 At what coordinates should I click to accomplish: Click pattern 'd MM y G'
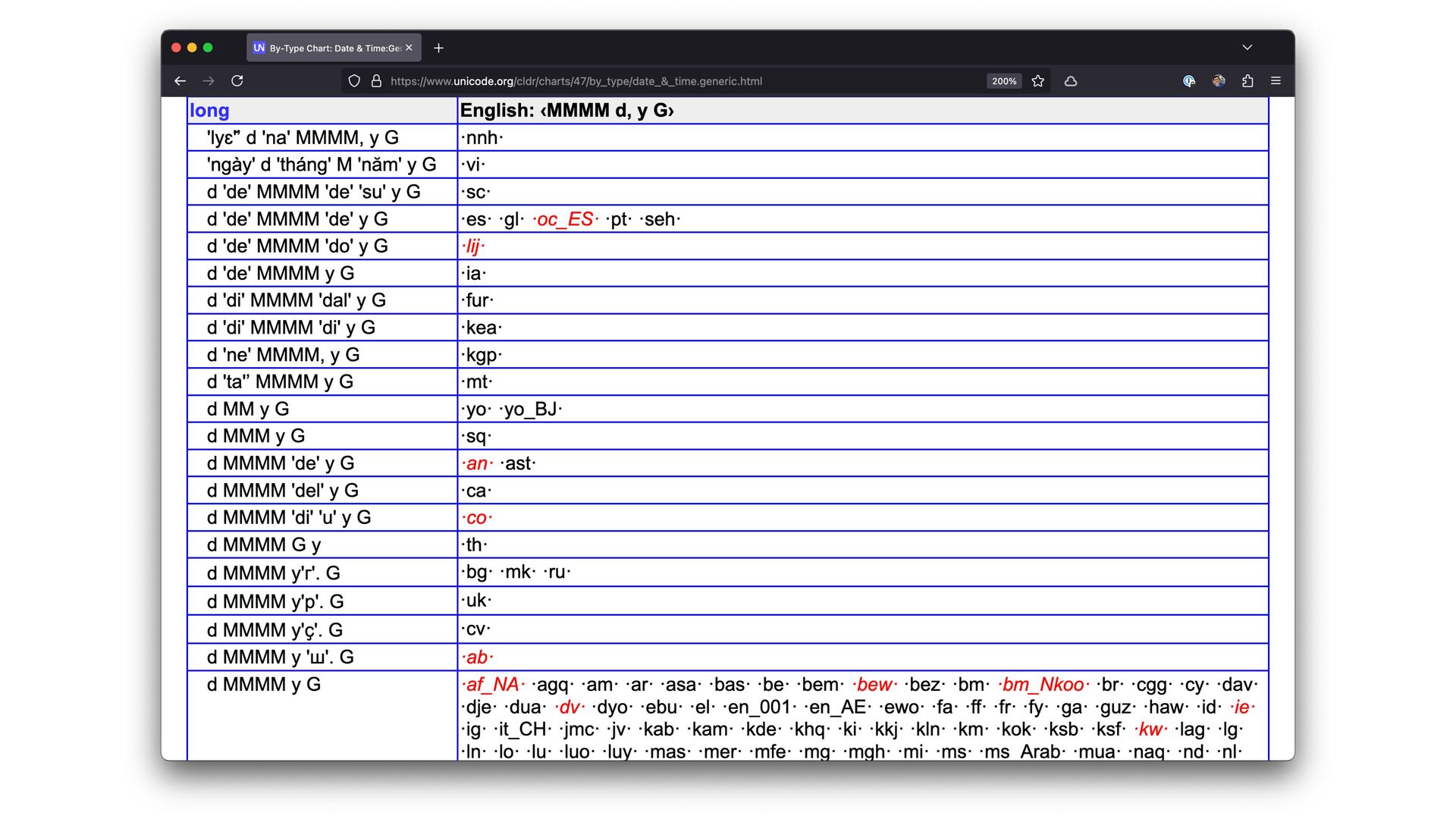click(248, 409)
